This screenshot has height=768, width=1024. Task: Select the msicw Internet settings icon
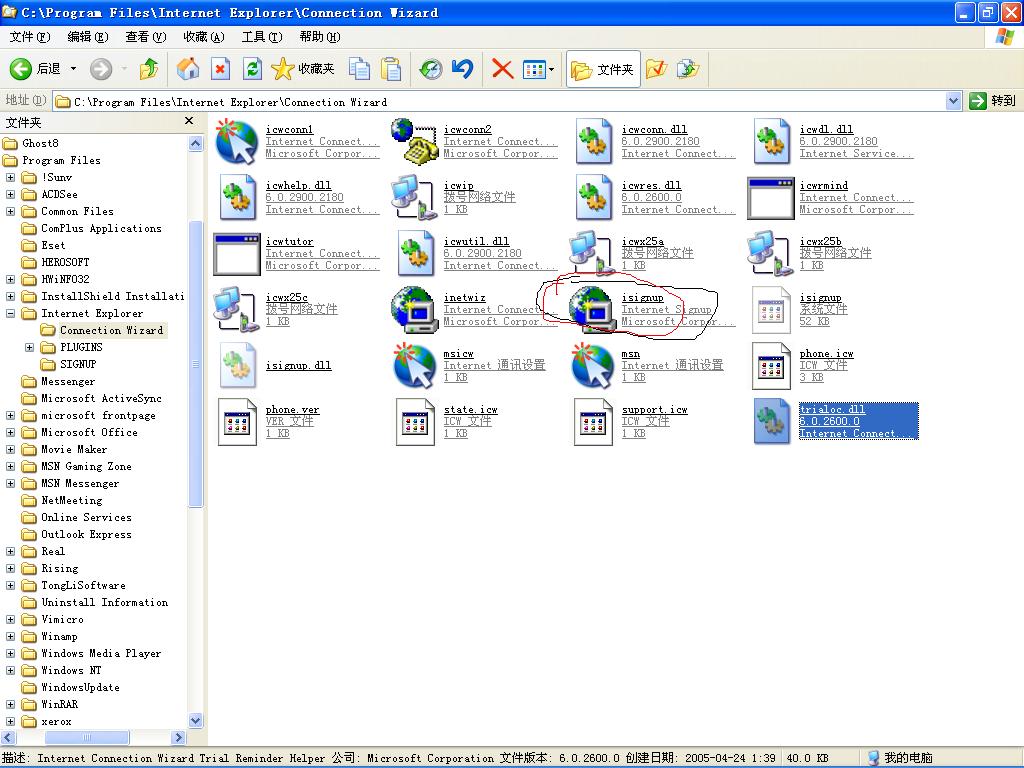(415, 366)
